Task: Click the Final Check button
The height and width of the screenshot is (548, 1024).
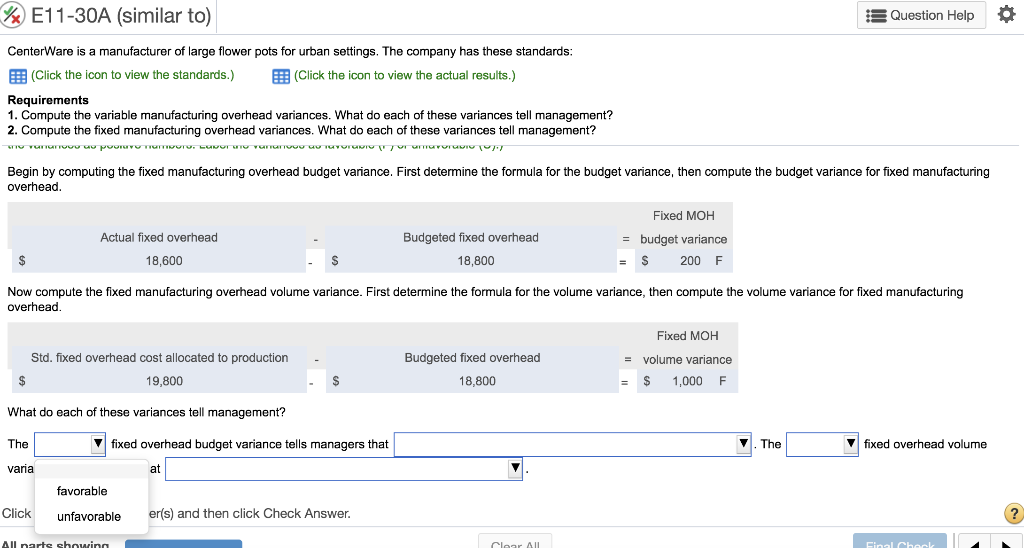Action: pos(899,543)
